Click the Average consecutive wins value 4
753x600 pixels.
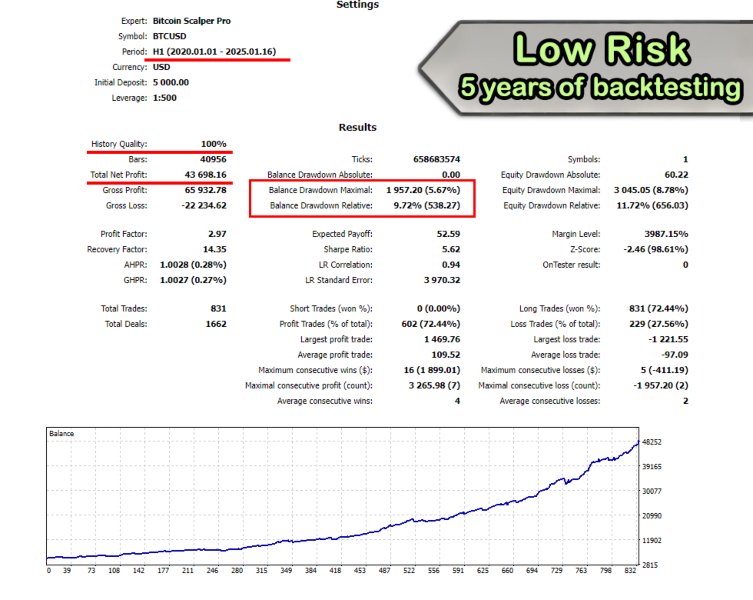pyautogui.click(x=457, y=401)
